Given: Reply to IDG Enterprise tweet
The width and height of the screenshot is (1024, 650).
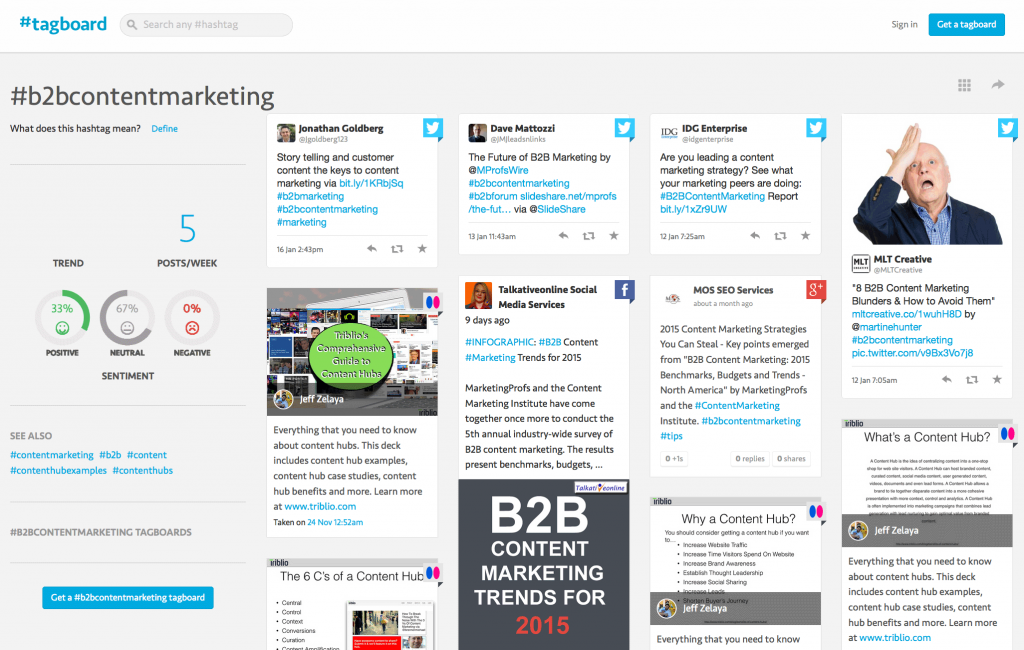Looking at the screenshot, I should click(x=755, y=236).
